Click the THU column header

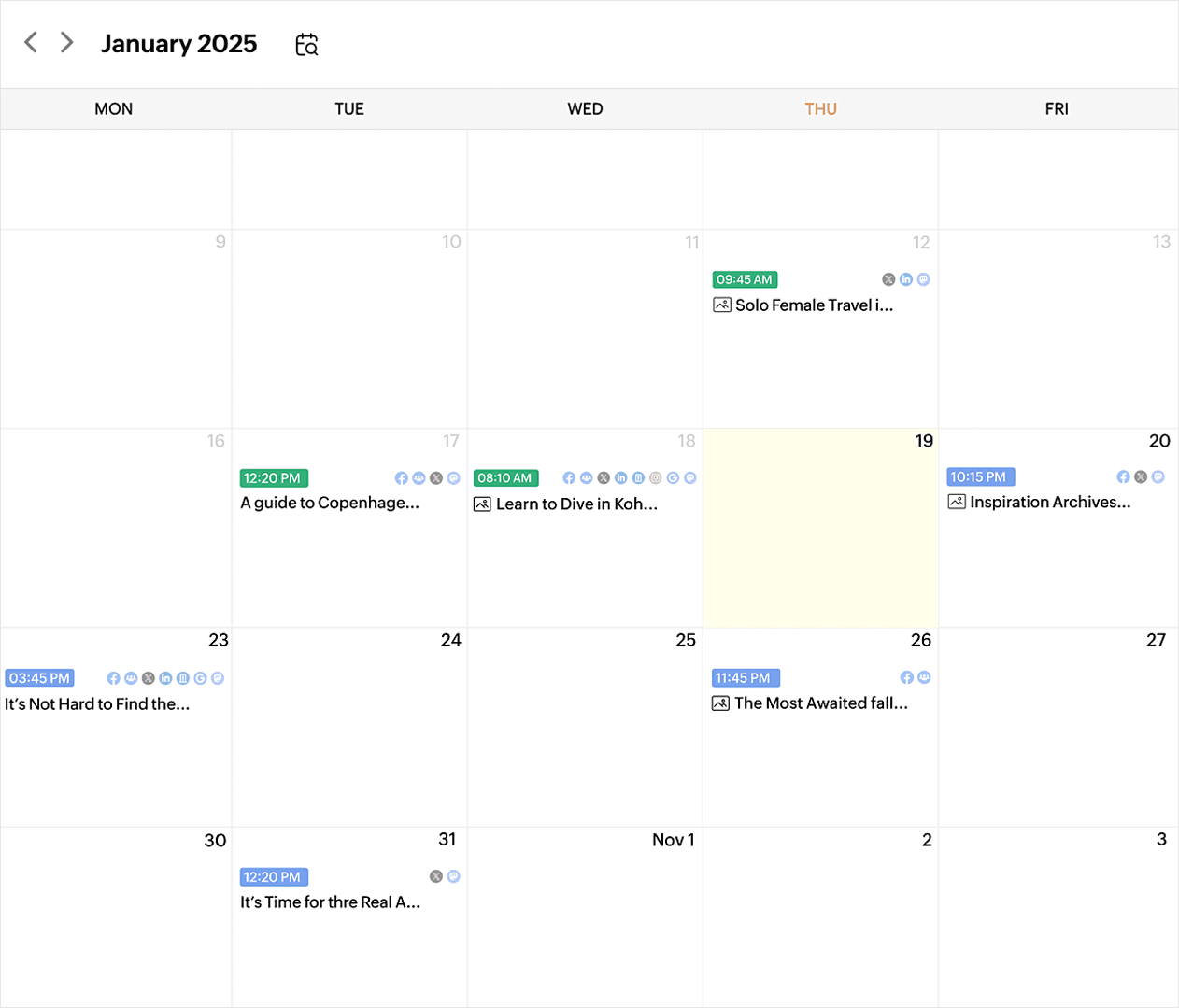coord(820,108)
